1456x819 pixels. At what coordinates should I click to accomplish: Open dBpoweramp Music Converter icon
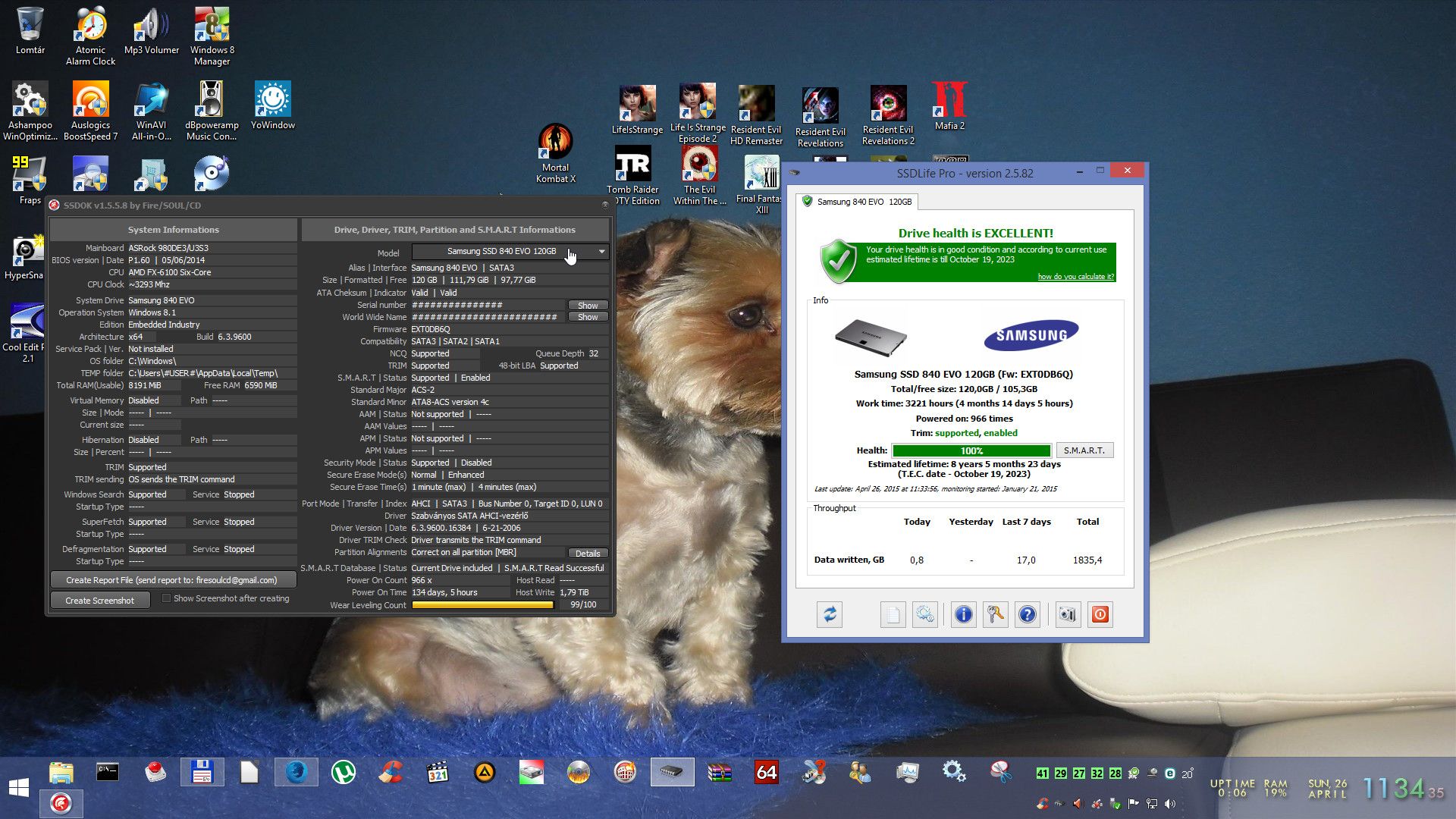click(x=212, y=111)
